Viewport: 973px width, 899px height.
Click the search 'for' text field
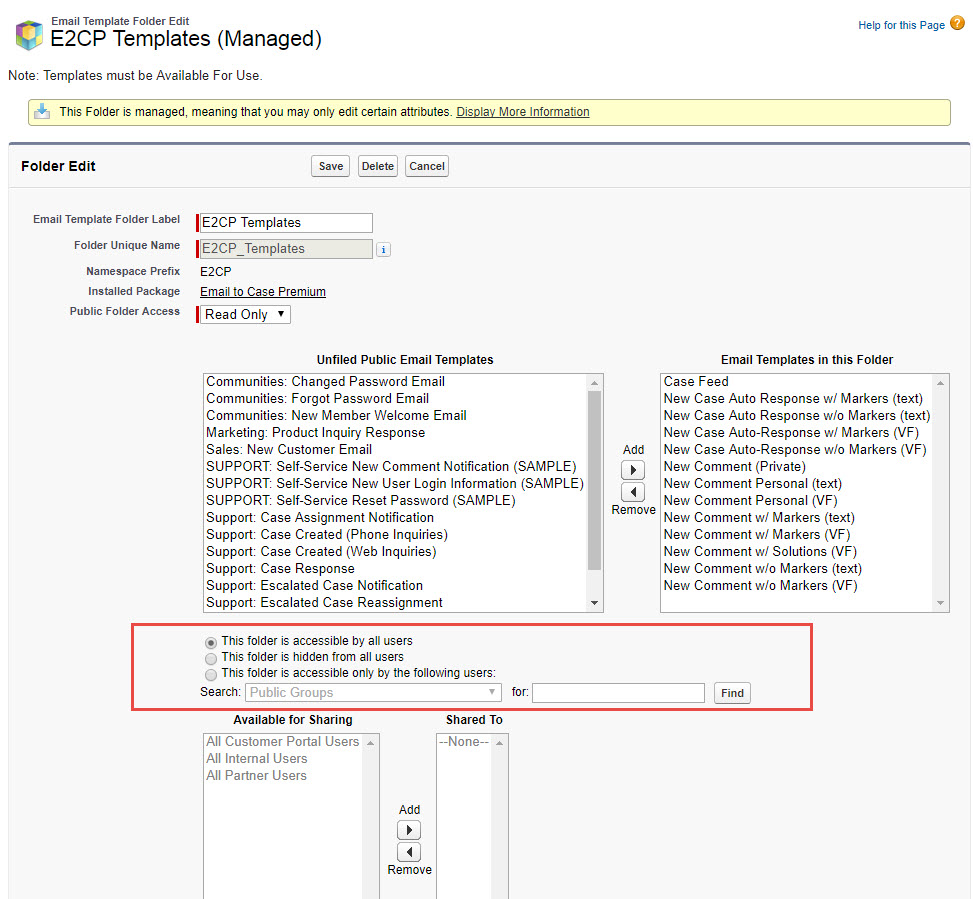point(619,692)
